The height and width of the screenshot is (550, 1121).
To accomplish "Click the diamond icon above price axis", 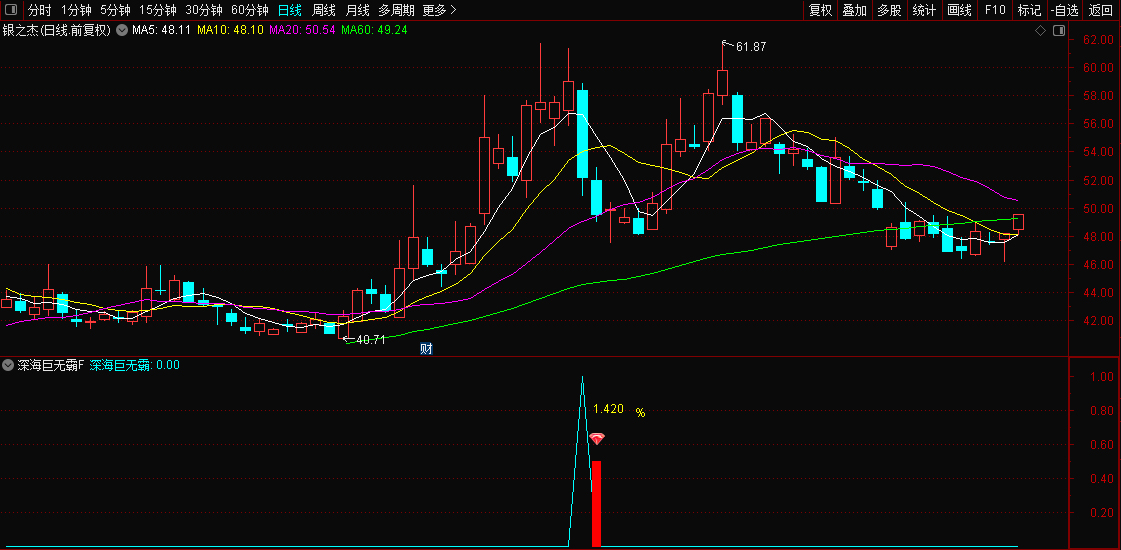I will [1040, 31].
